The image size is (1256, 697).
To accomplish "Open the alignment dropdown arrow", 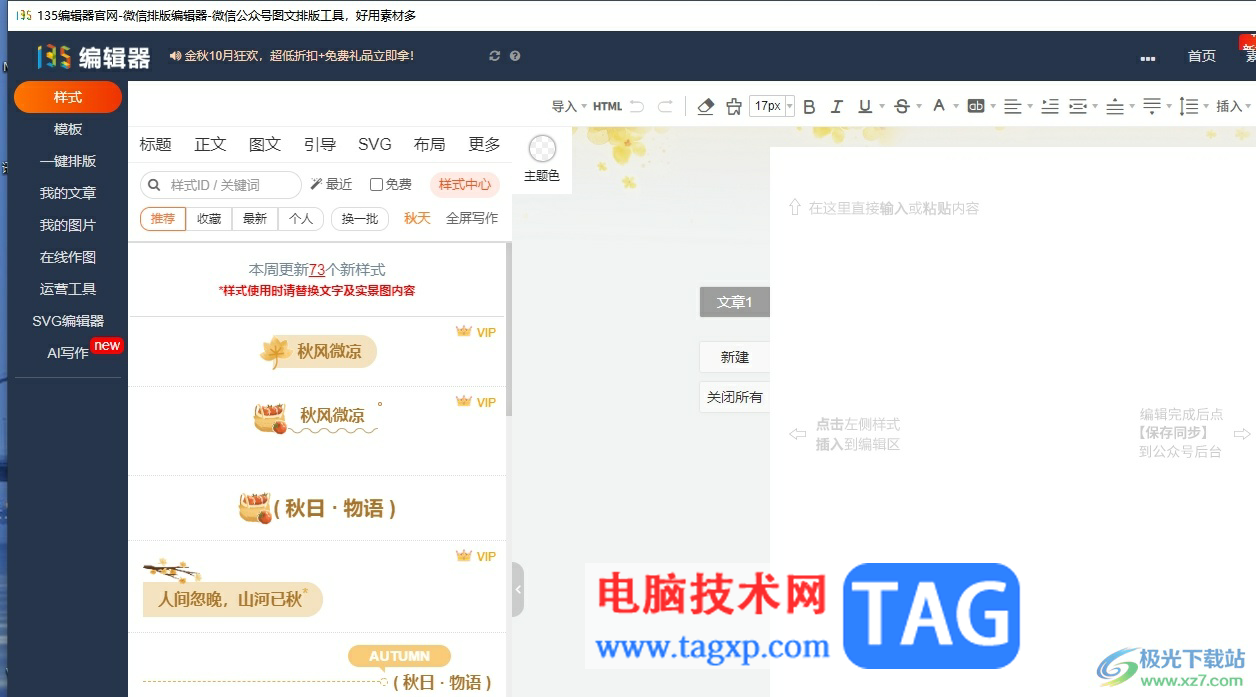I will click(x=1031, y=106).
